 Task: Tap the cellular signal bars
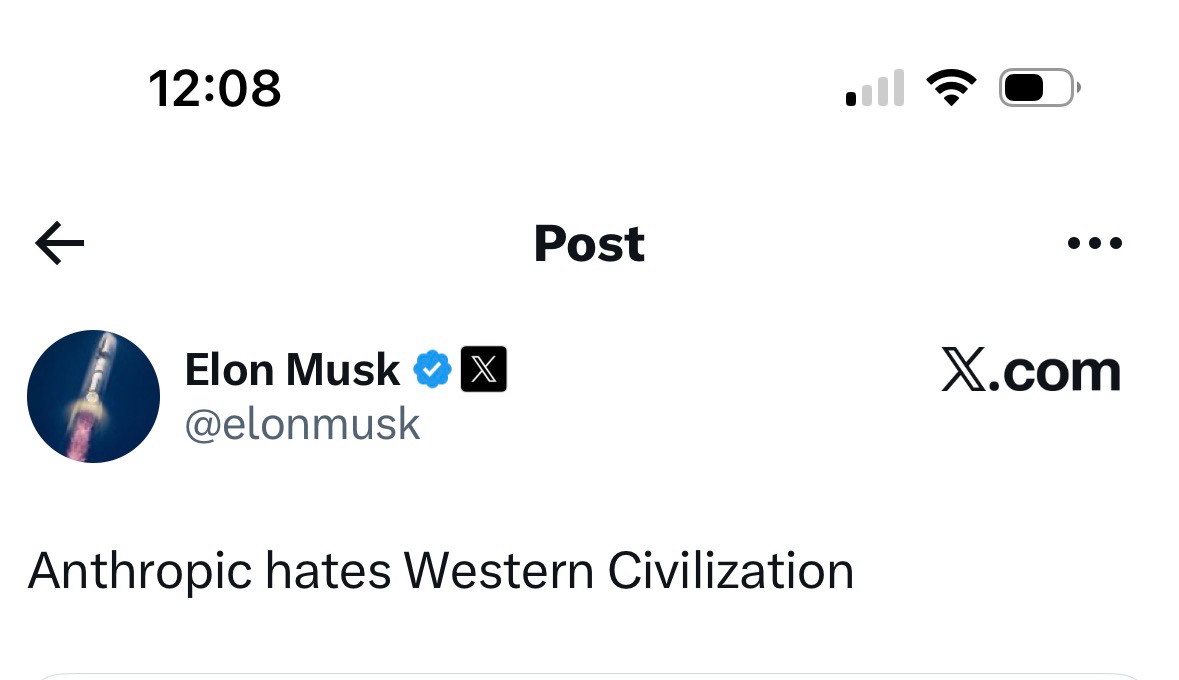tap(875, 88)
